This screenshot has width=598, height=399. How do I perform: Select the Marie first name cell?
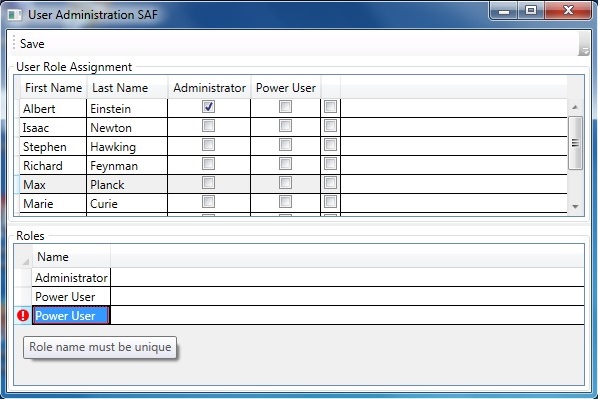[53, 204]
